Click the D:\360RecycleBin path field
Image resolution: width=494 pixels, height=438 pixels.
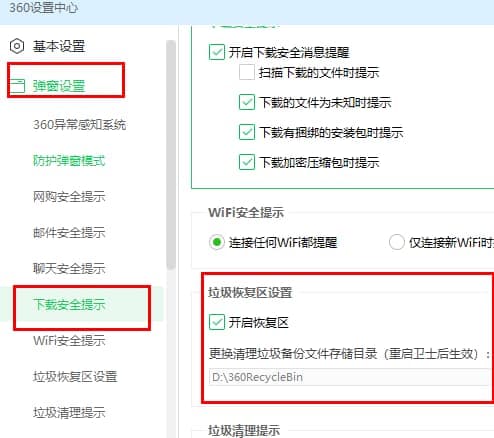pos(350,377)
